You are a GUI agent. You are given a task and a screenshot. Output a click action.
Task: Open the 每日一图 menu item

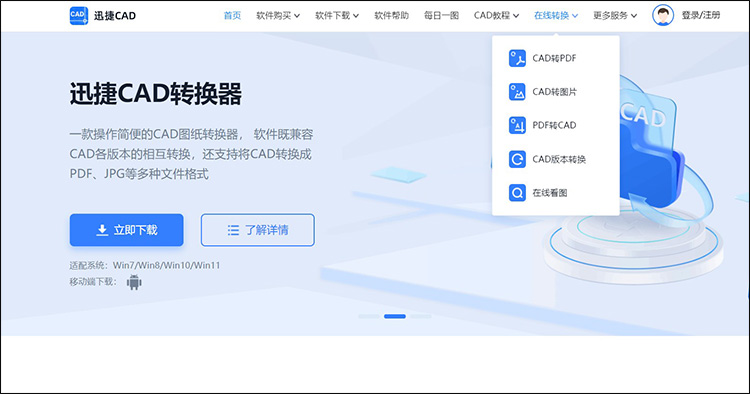pos(441,16)
